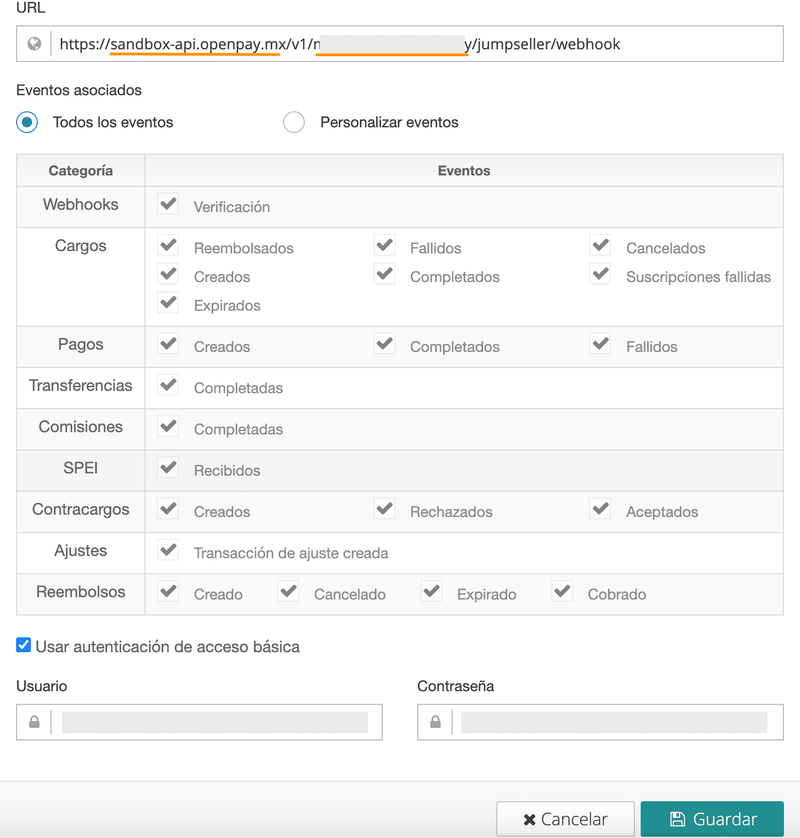Toggle Cargos Expirados checkbox
The width and height of the screenshot is (800, 838).
pyautogui.click(x=168, y=302)
